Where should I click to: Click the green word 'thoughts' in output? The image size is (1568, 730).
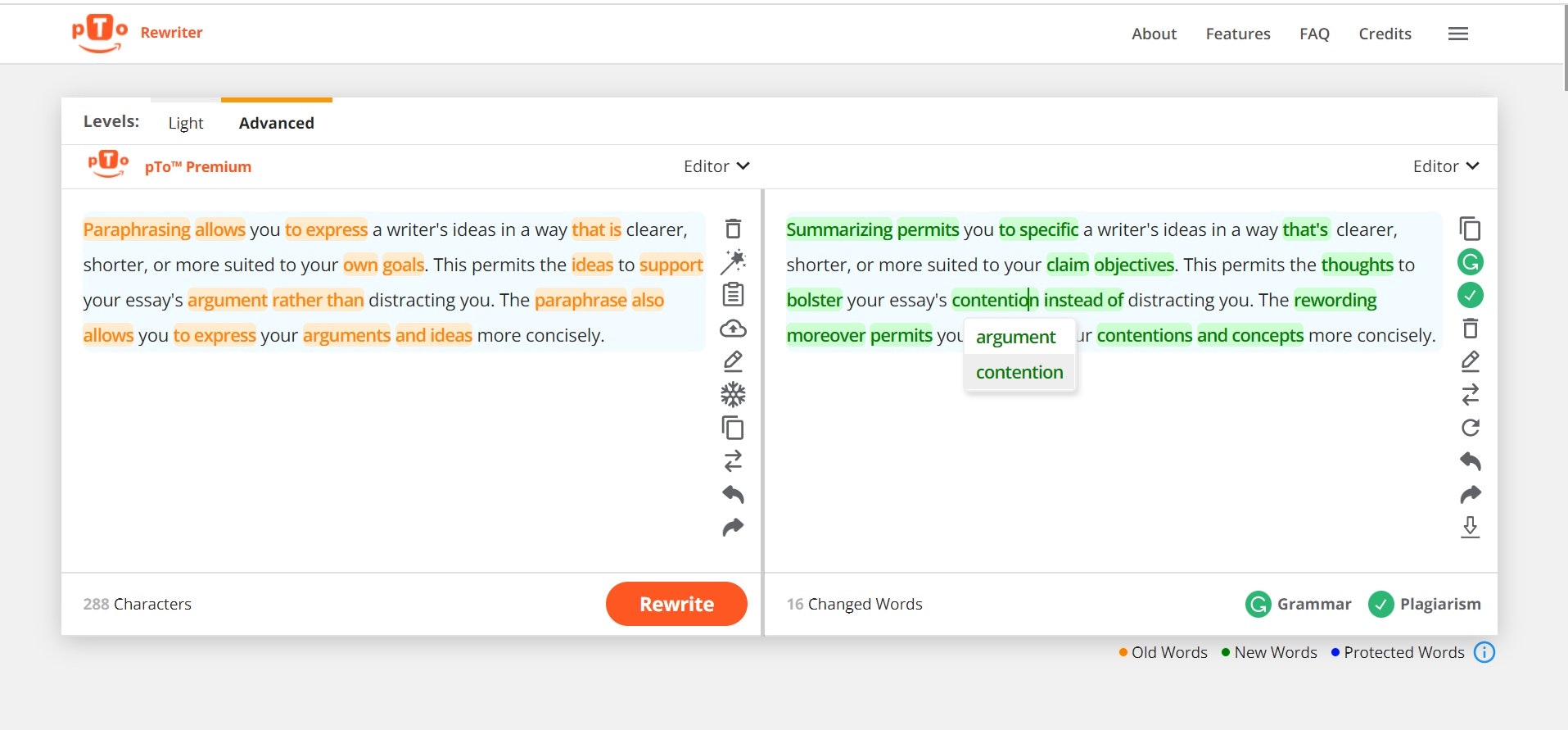click(1357, 265)
